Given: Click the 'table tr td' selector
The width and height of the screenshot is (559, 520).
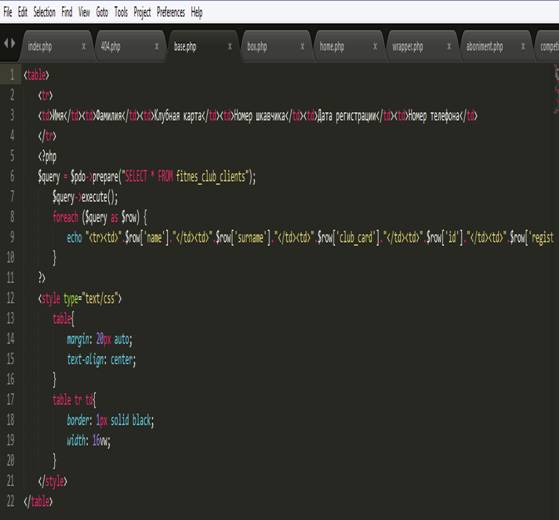Looking at the screenshot, I should [73, 400].
